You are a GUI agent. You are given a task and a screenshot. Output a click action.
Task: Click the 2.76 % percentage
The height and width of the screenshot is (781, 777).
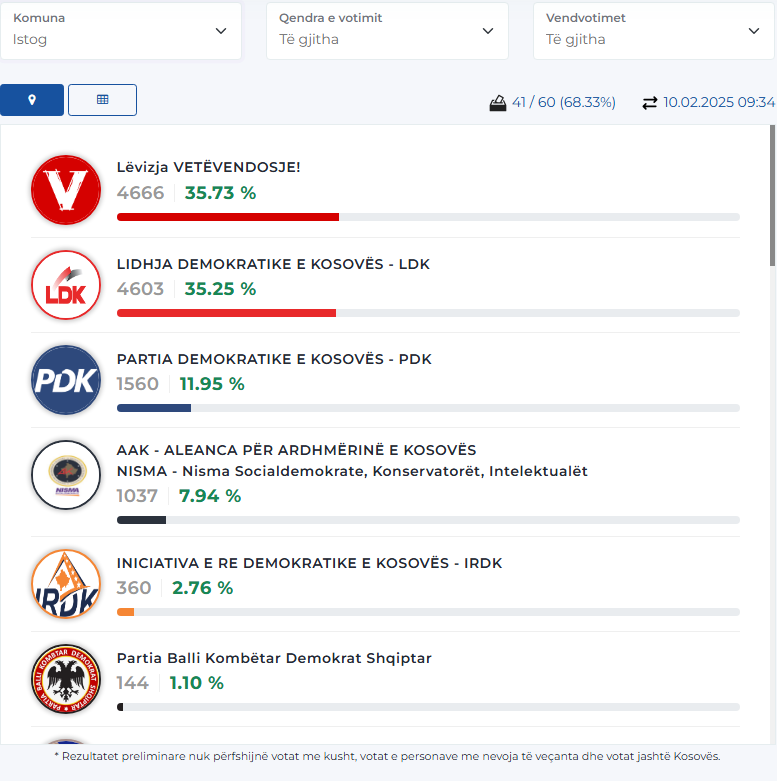tap(203, 588)
